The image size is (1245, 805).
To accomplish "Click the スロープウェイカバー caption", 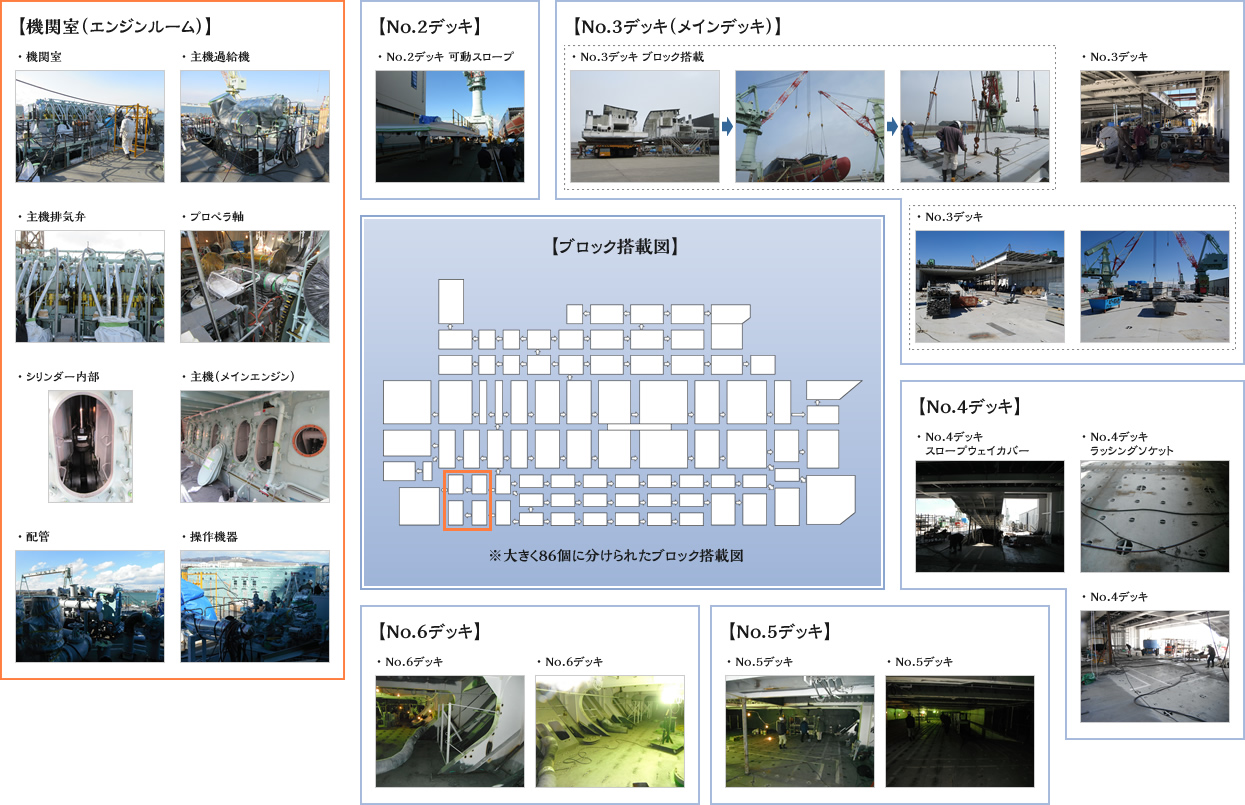I will point(977,452).
